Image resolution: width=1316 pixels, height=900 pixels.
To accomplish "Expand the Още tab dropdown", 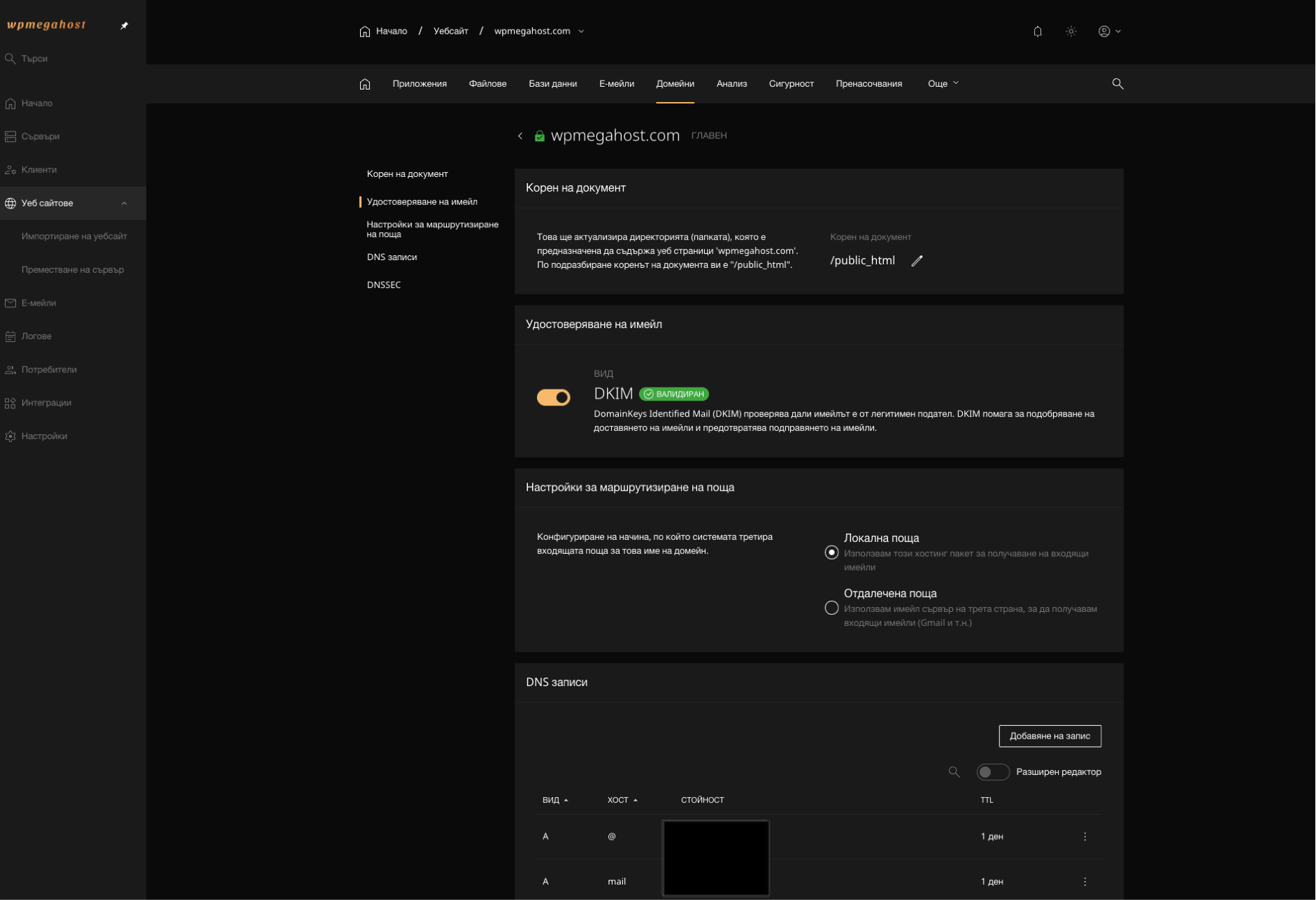I will [x=943, y=84].
